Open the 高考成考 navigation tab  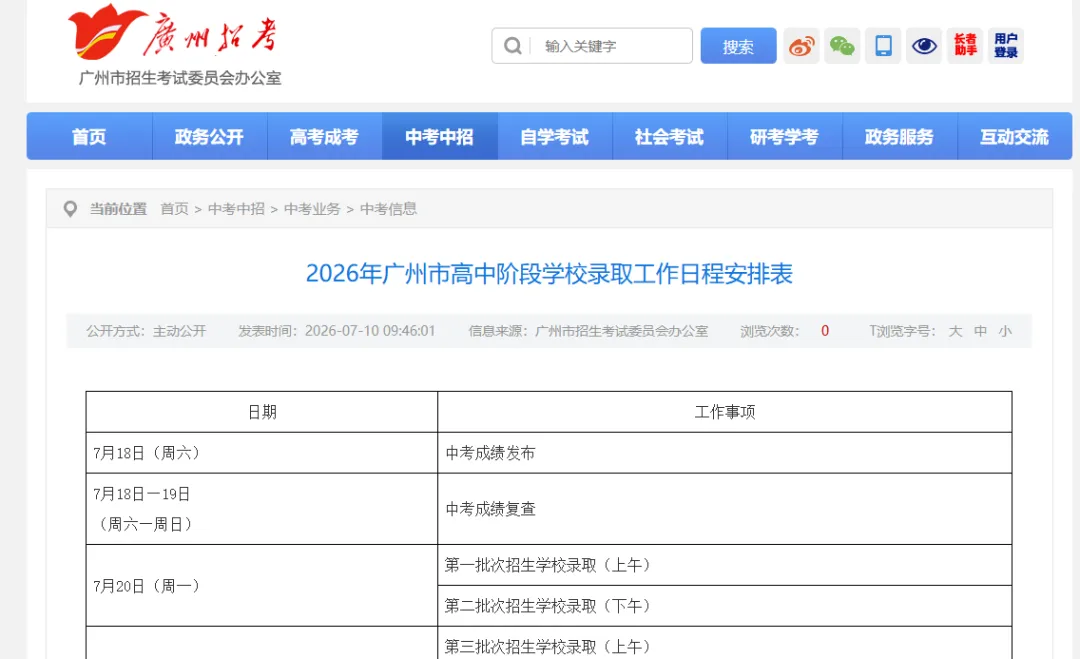tap(324, 136)
